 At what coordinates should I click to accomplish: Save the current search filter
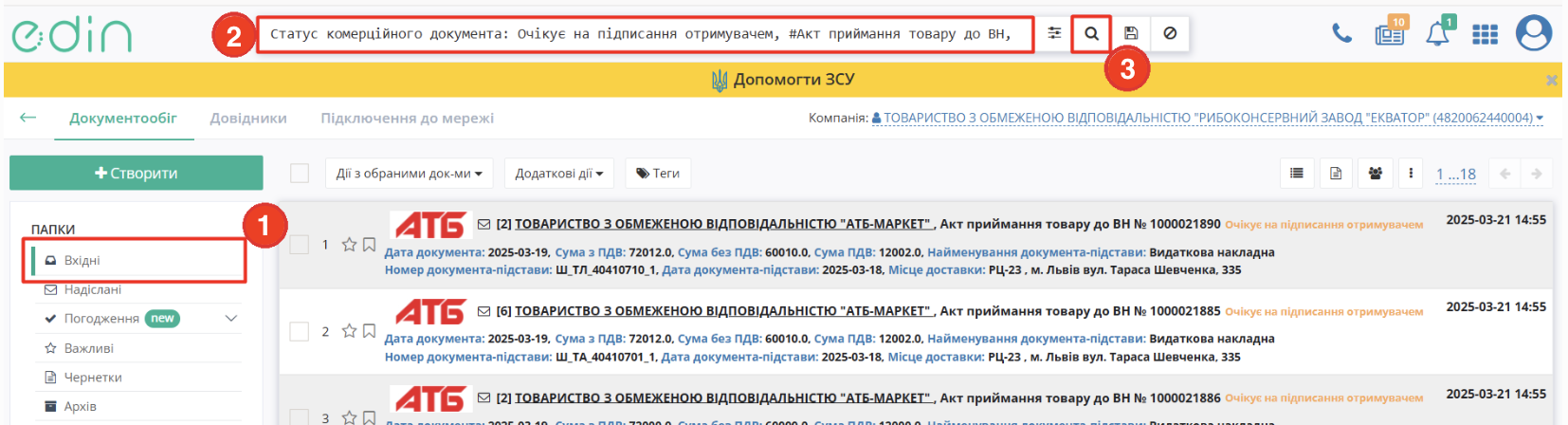tap(1131, 33)
